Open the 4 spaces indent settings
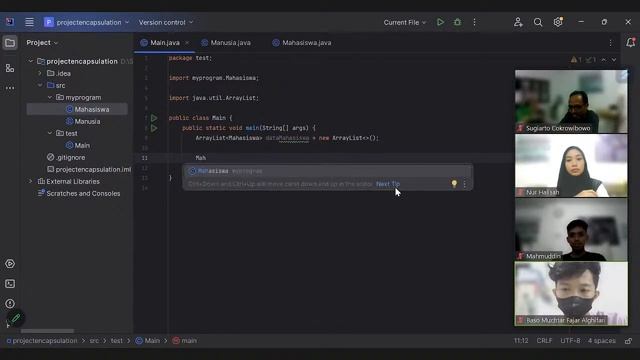The width and height of the screenshot is (640, 360). [x=602, y=340]
